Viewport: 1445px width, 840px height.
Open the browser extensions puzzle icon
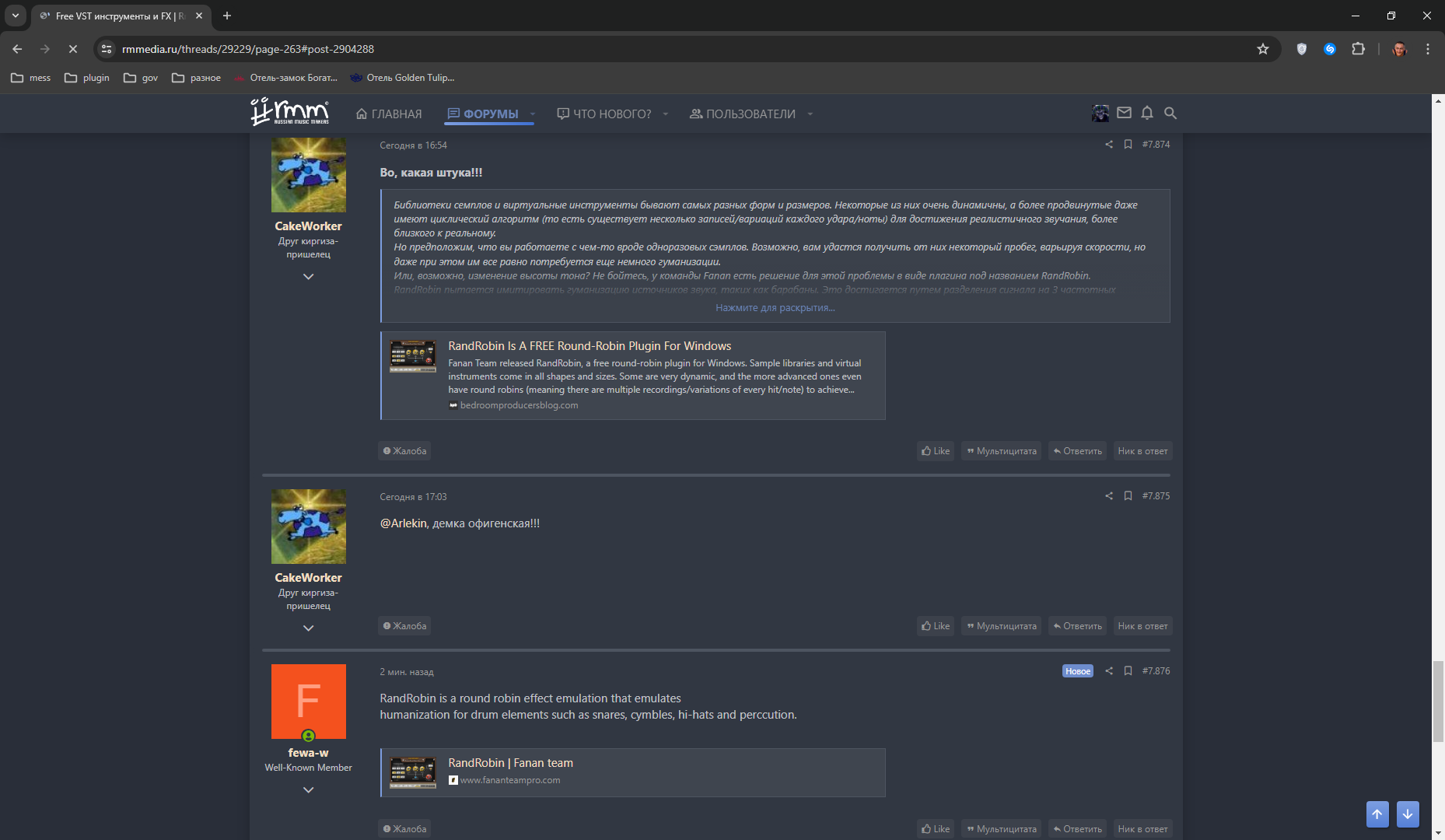click(1358, 49)
